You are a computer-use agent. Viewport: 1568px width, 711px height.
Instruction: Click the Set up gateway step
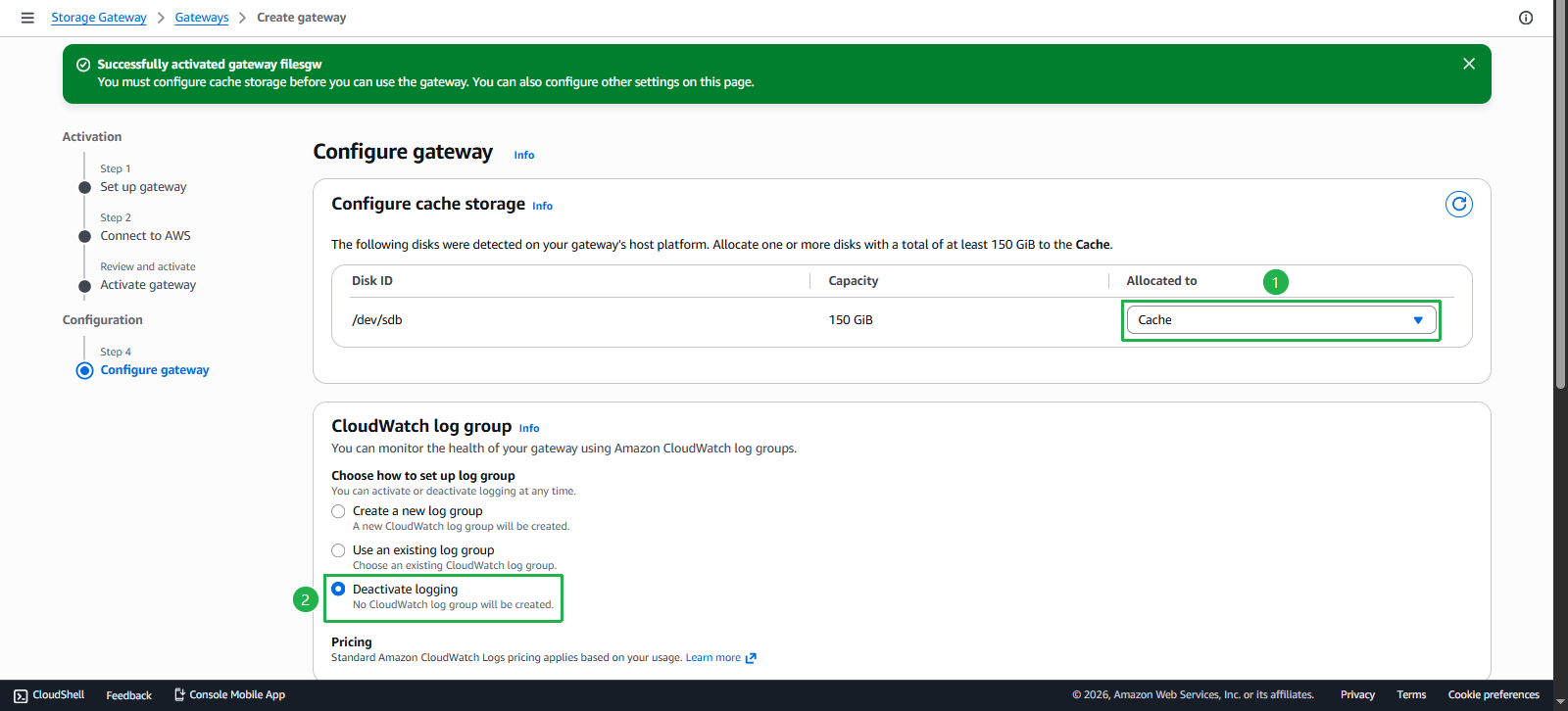[x=143, y=187]
